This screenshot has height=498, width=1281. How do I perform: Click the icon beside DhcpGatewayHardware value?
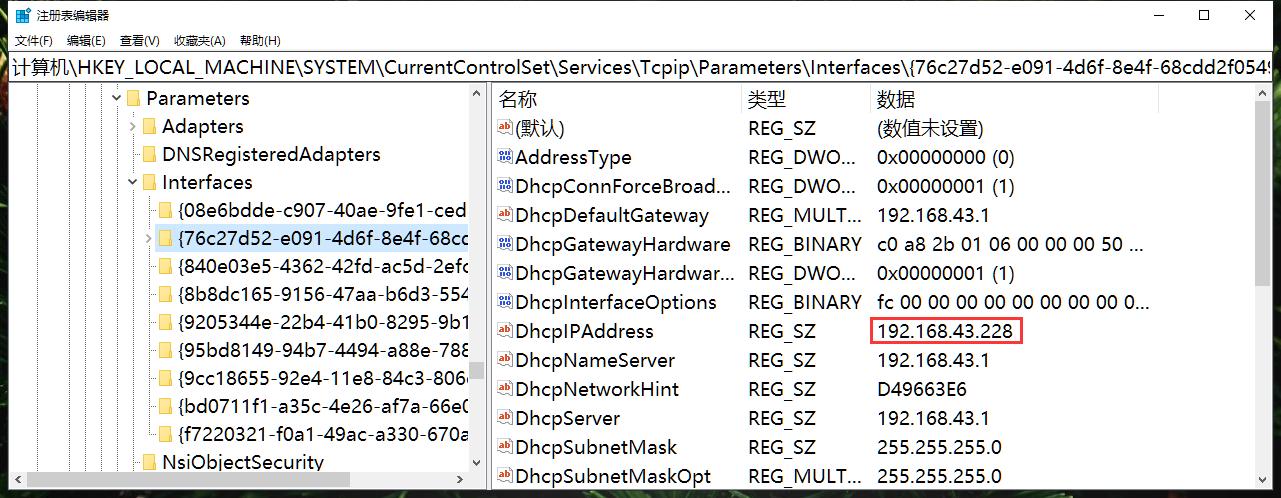(504, 244)
